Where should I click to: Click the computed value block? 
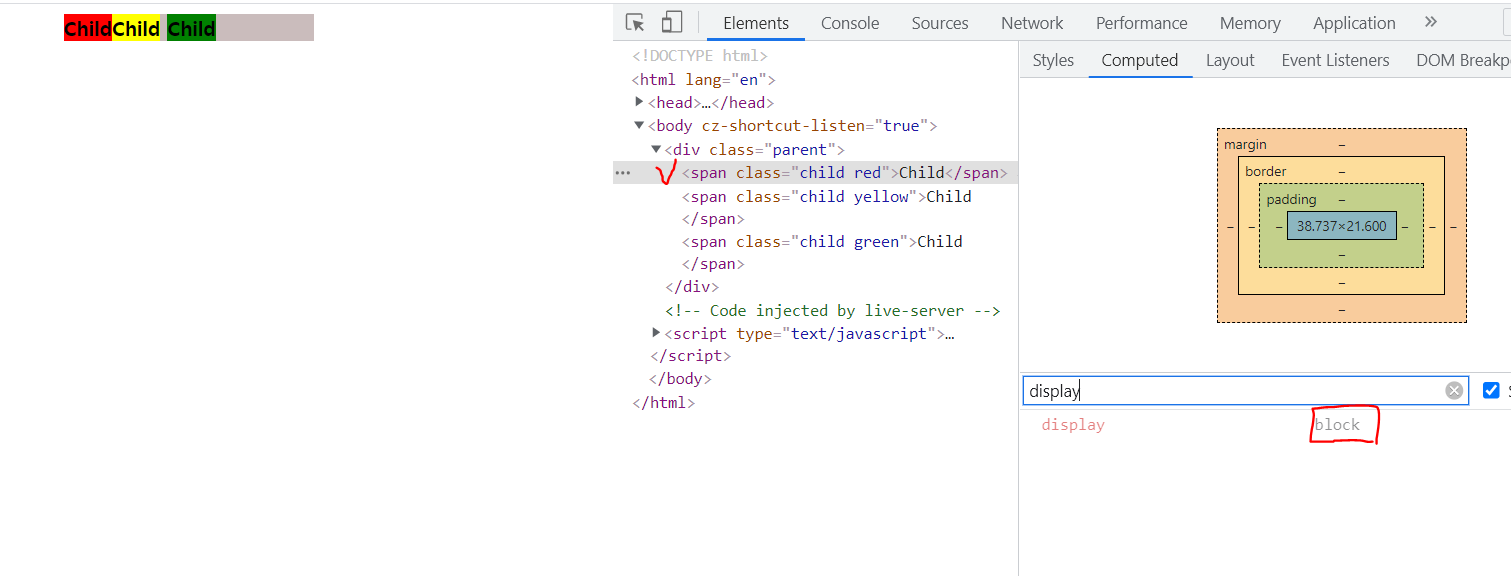coord(1337,425)
